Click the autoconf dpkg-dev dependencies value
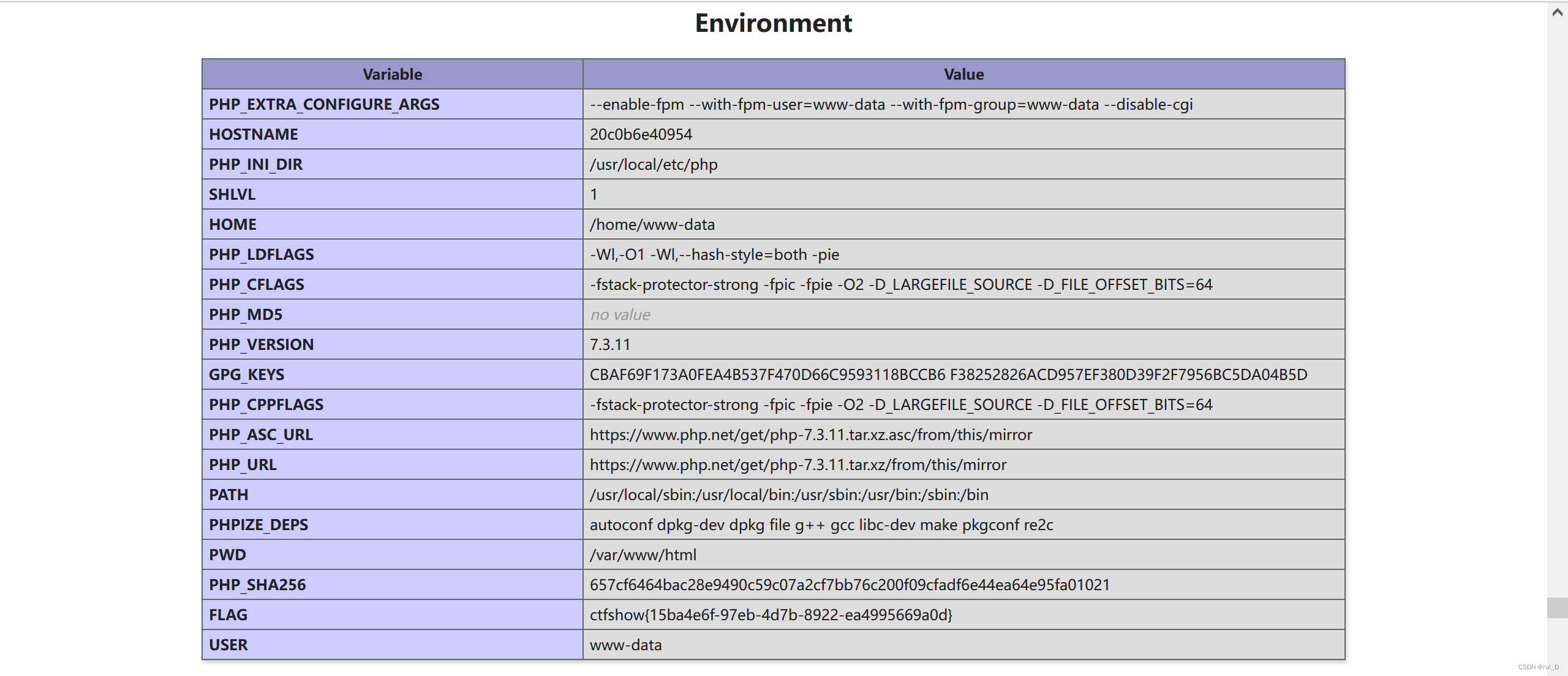 pyautogui.click(x=821, y=525)
